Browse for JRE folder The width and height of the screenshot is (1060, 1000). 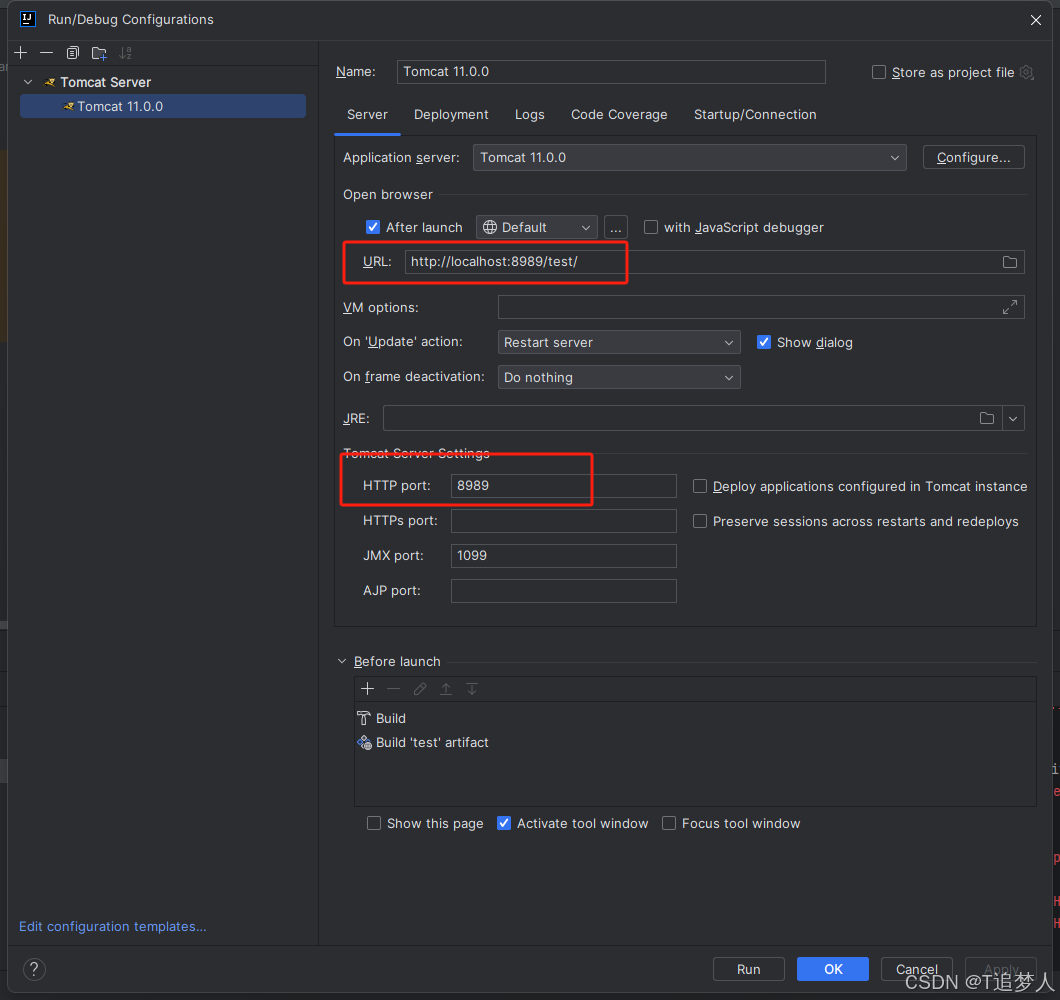coord(986,418)
